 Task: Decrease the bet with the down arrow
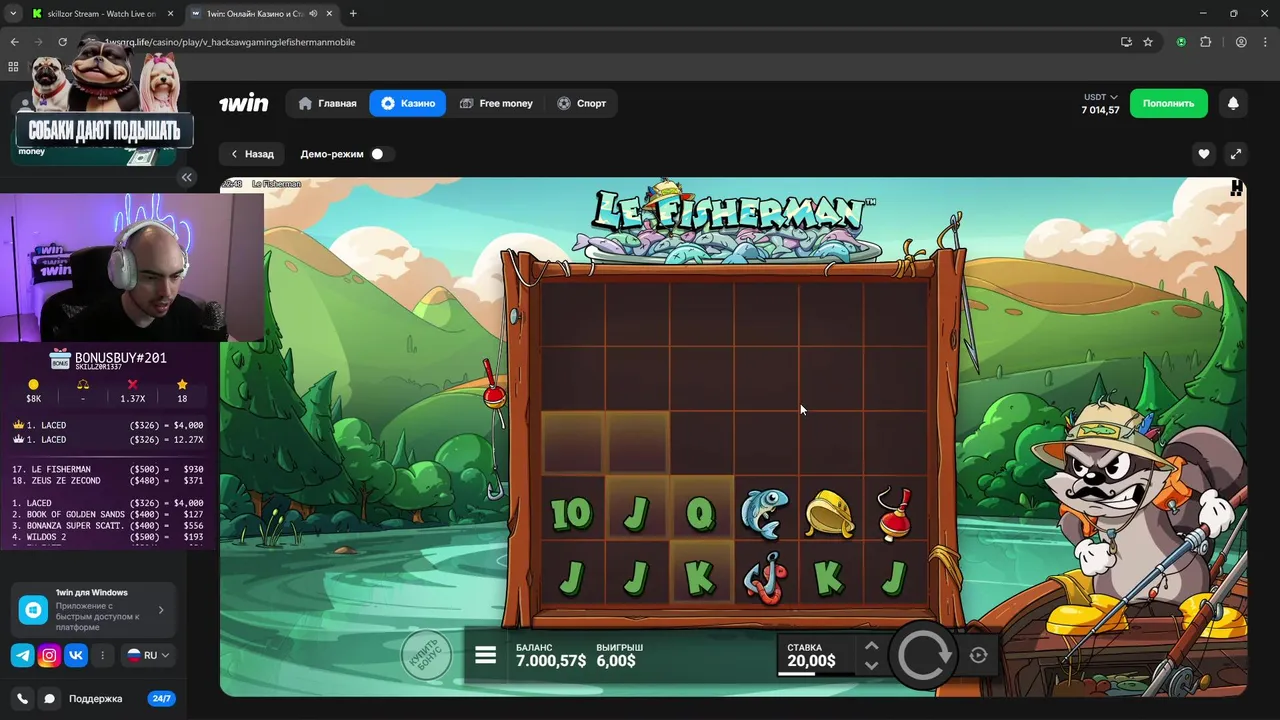871,665
